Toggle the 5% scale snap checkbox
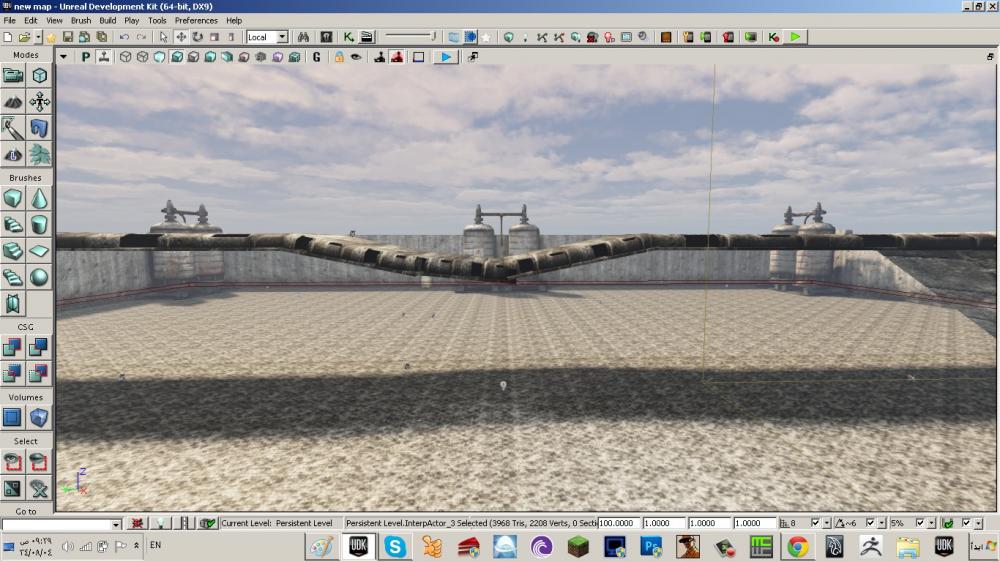Viewport: 1000px width, 562px height. pos(920,523)
